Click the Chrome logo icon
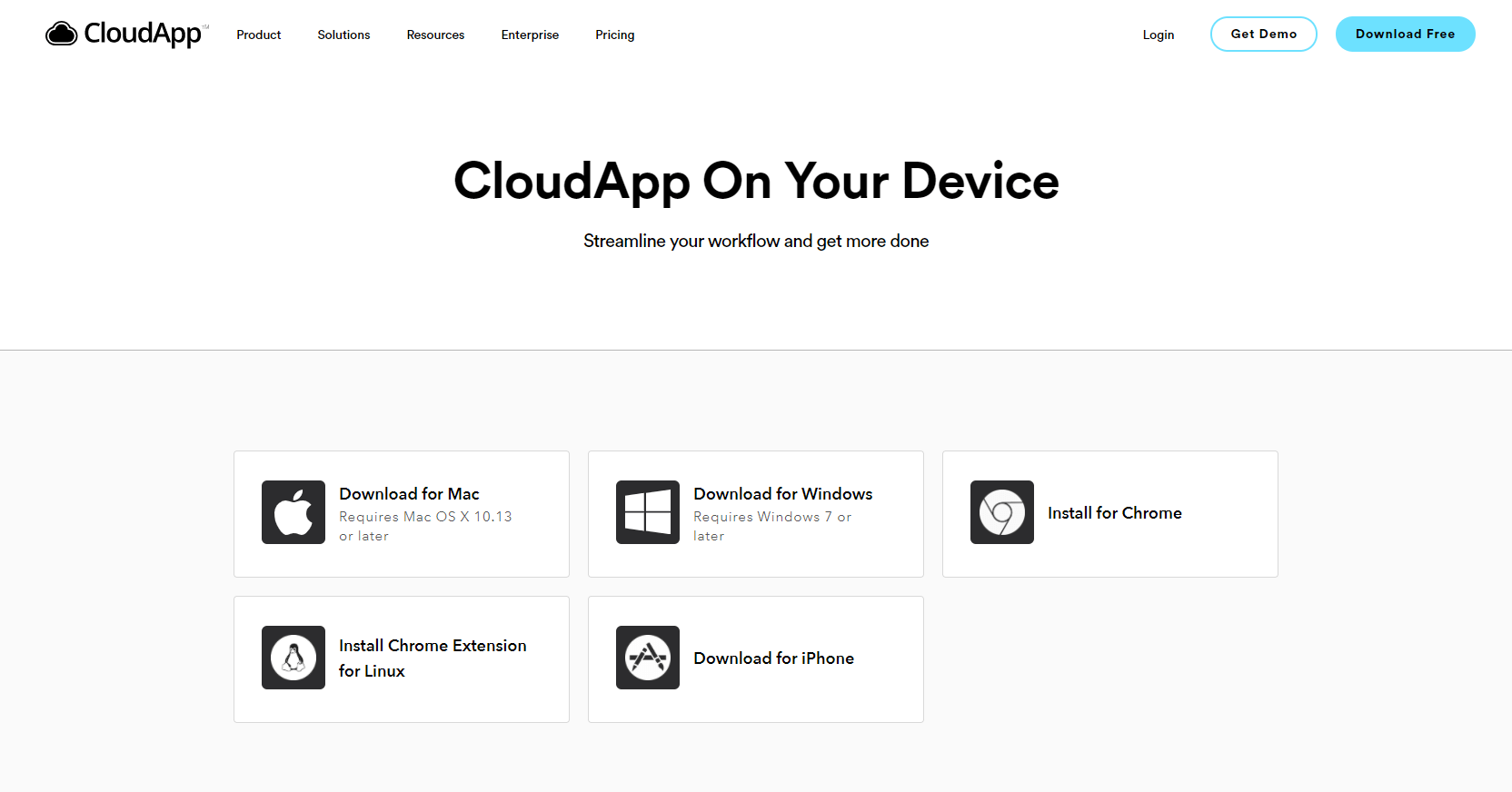This screenshot has height=792, width=1512. click(x=1002, y=512)
